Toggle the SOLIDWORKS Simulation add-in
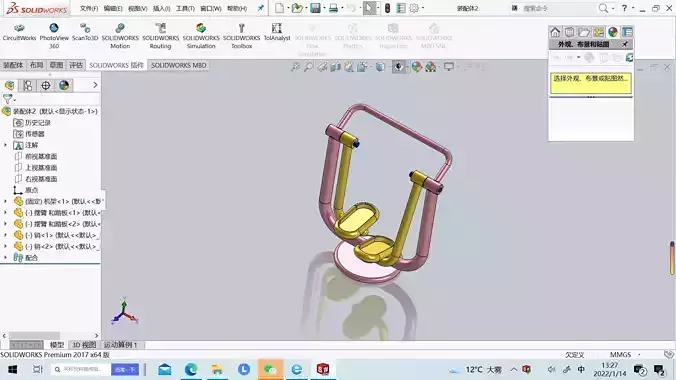Image resolution: width=676 pixels, height=380 pixels. (x=201, y=36)
